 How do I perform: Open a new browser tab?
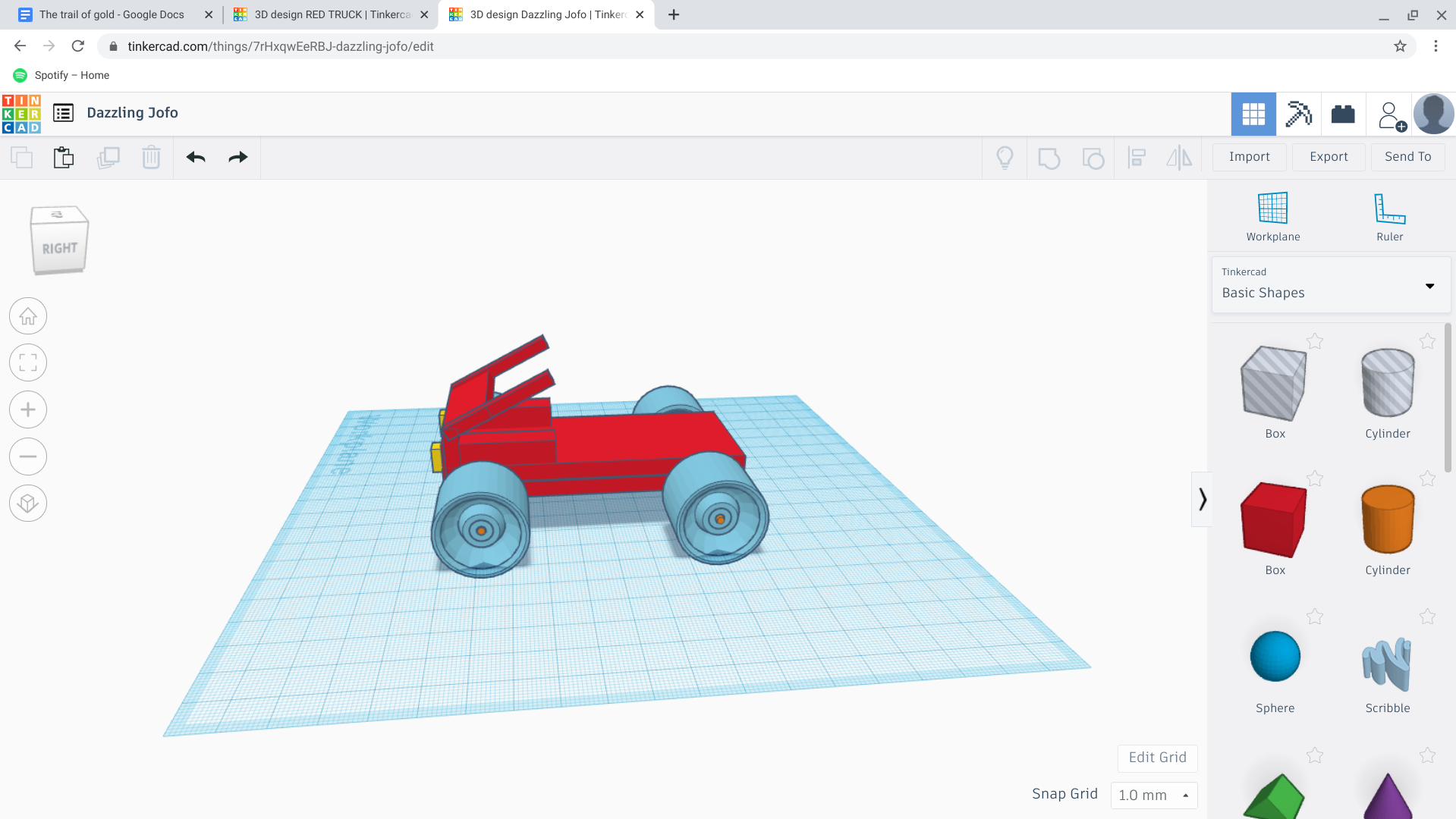click(x=674, y=14)
